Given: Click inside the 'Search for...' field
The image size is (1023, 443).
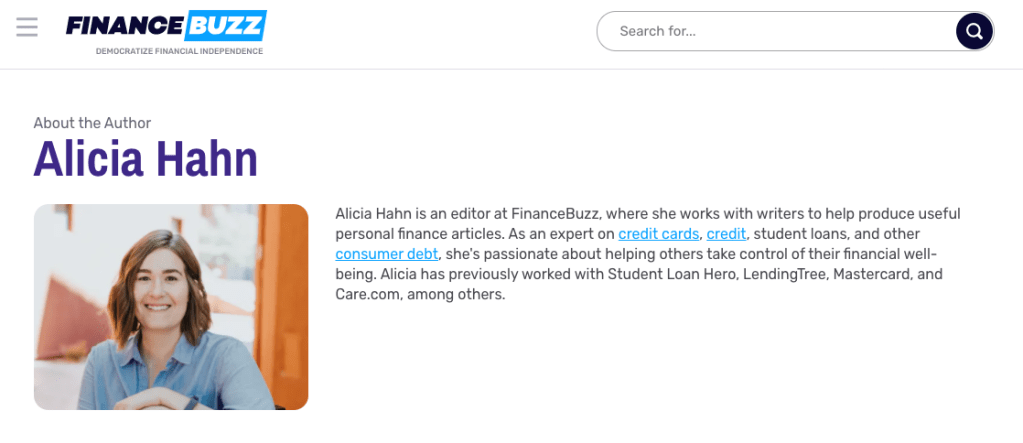Looking at the screenshot, I should [770, 31].
